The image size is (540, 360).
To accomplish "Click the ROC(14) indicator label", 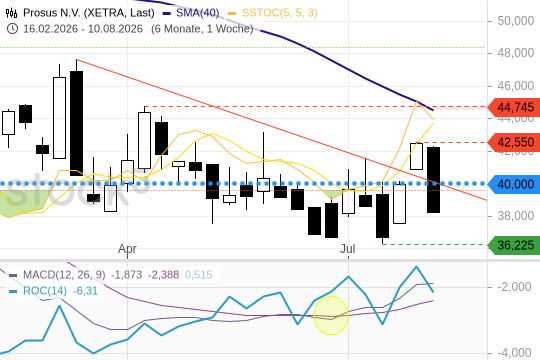I will 45,291.
